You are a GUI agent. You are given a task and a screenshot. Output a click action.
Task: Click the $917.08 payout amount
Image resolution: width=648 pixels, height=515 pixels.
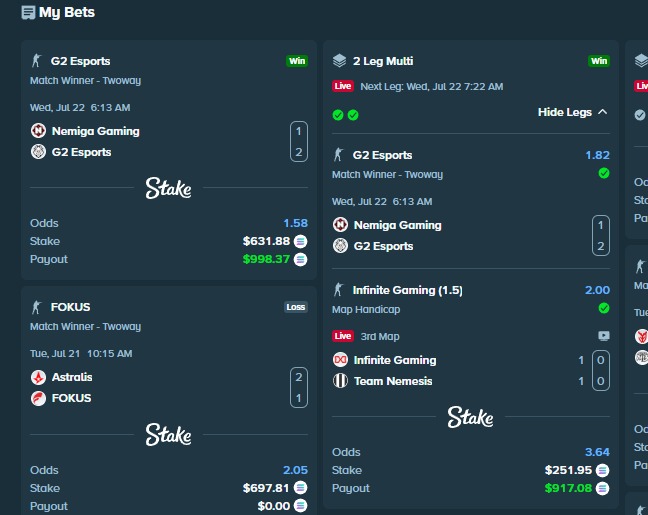pyautogui.click(x=568, y=488)
